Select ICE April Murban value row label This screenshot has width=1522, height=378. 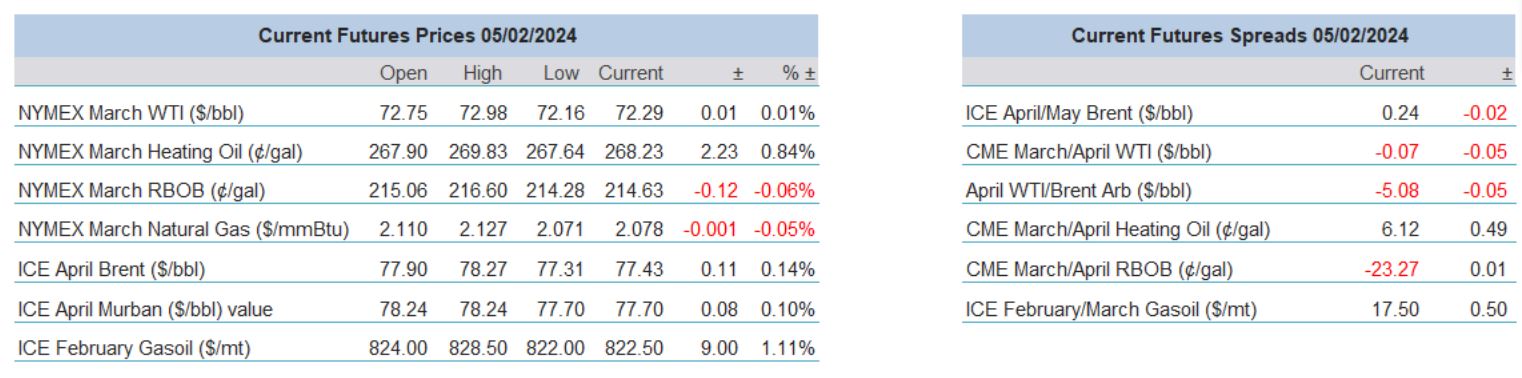[145, 309]
